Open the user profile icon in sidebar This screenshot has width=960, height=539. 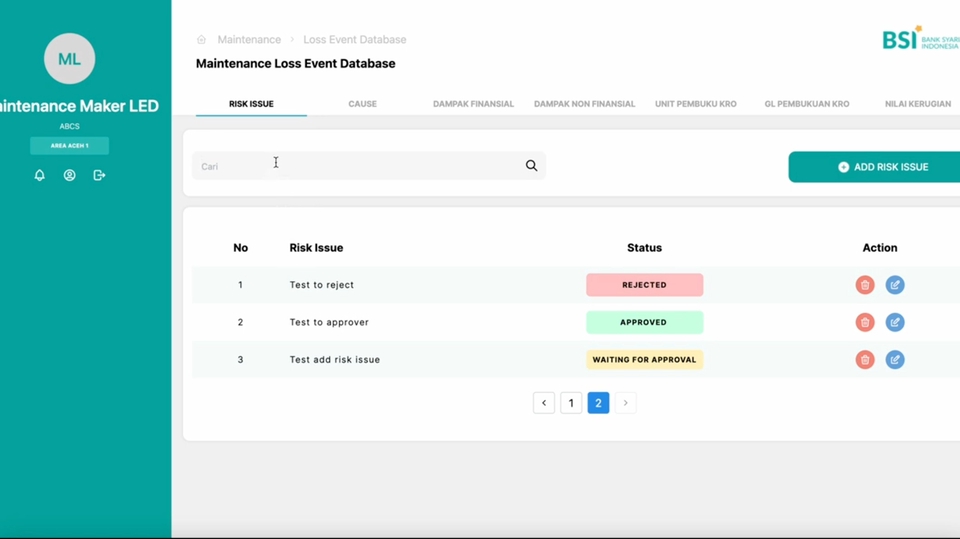pos(69,175)
